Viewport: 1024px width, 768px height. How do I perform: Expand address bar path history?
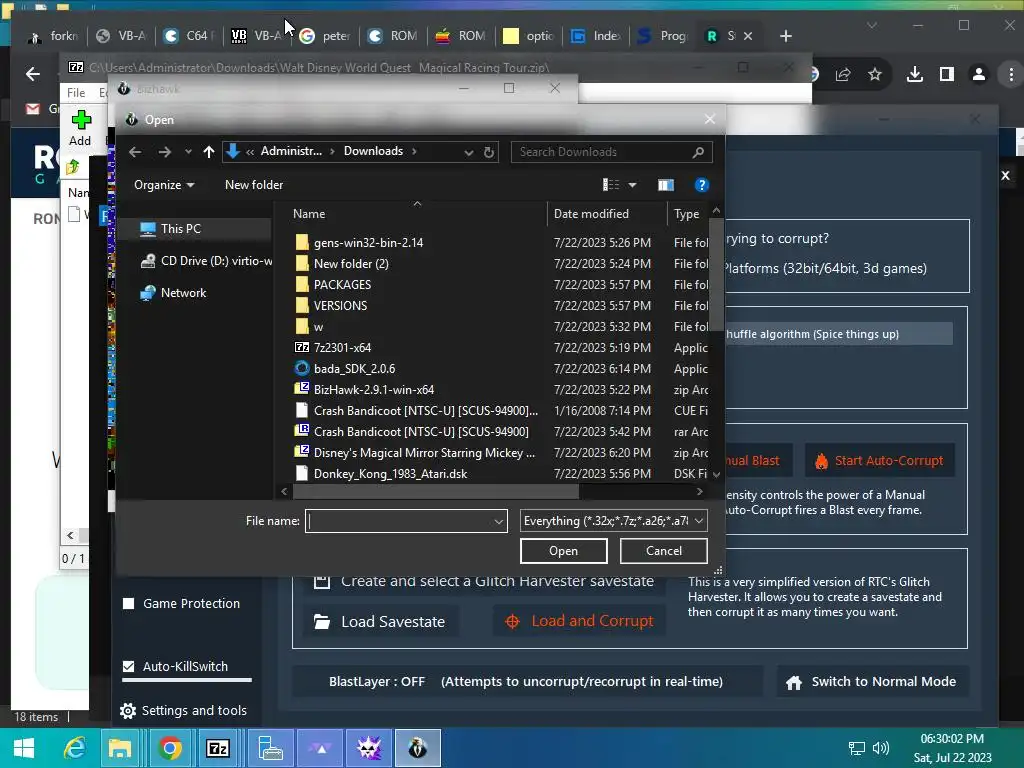468,152
